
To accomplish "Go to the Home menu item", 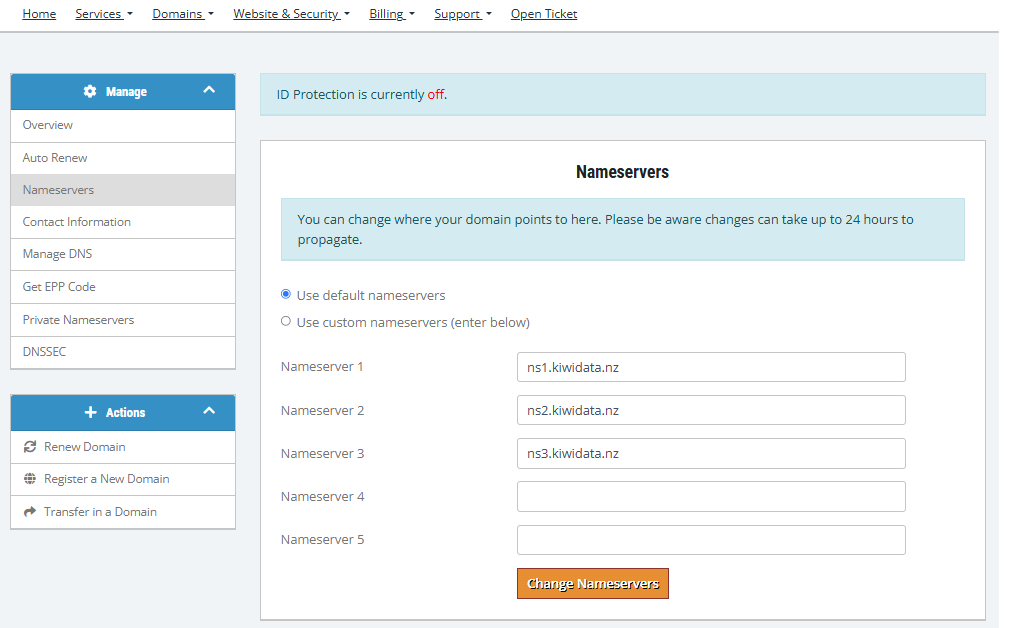I will (39, 14).
